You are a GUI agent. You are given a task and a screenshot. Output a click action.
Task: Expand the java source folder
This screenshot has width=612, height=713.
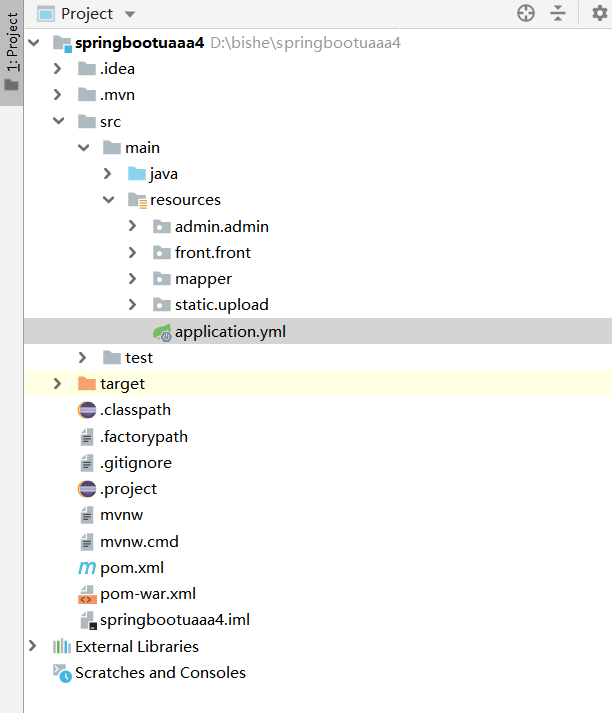click(x=108, y=174)
